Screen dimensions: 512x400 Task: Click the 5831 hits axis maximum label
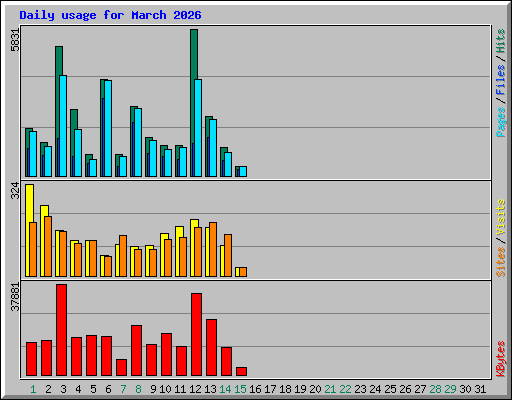click(15, 40)
